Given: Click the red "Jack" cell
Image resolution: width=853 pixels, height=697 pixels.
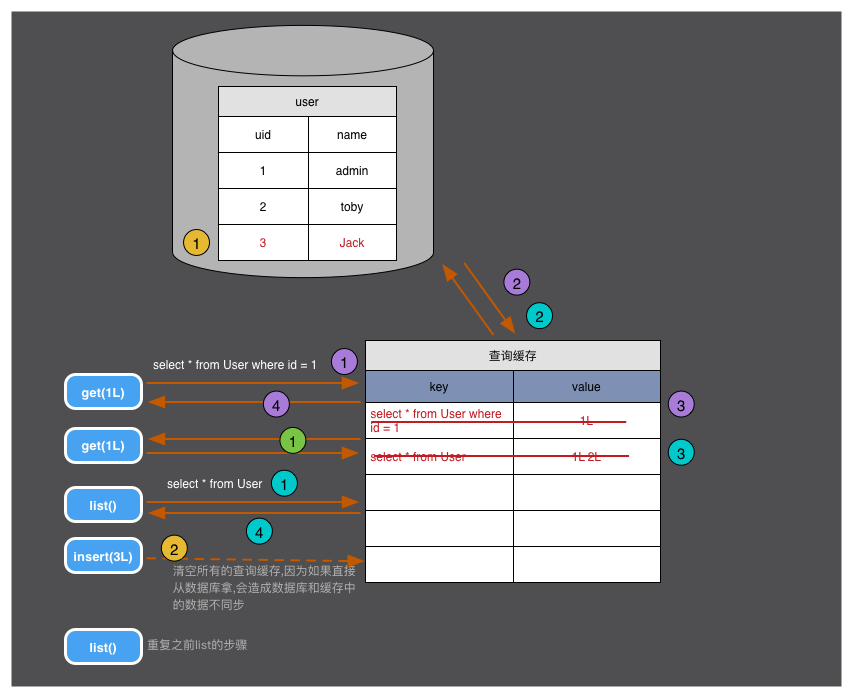Looking at the screenshot, I should [352, 243].
